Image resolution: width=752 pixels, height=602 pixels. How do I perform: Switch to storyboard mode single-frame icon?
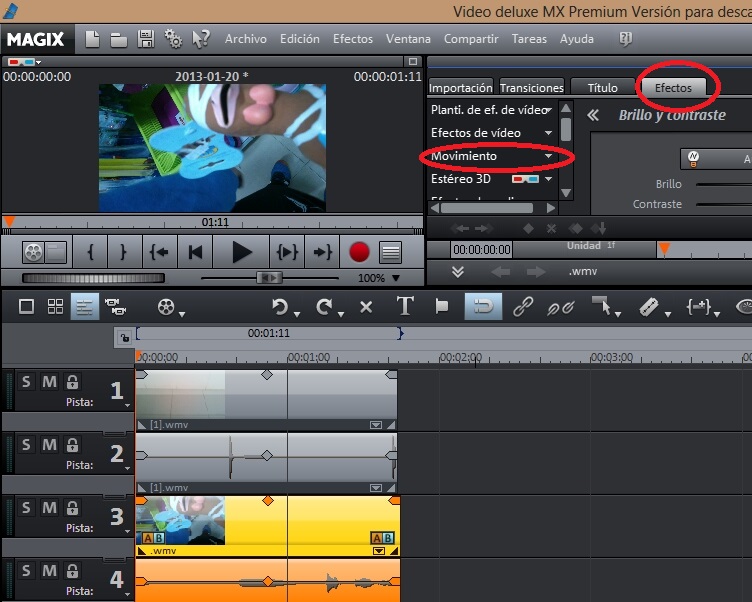(x=26, y=307)
